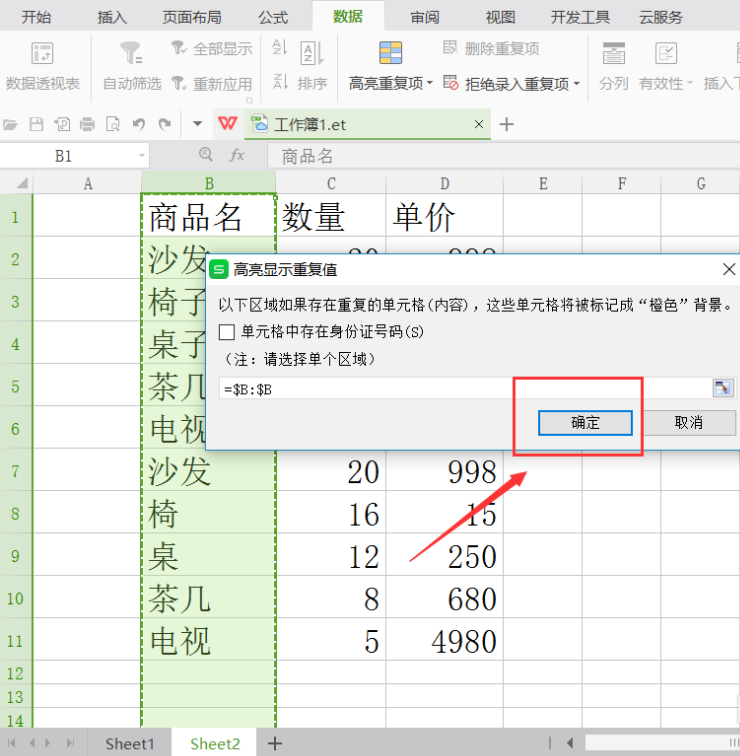
Task: Open the 云服务 ribbon tab
Action: point(661,17)
